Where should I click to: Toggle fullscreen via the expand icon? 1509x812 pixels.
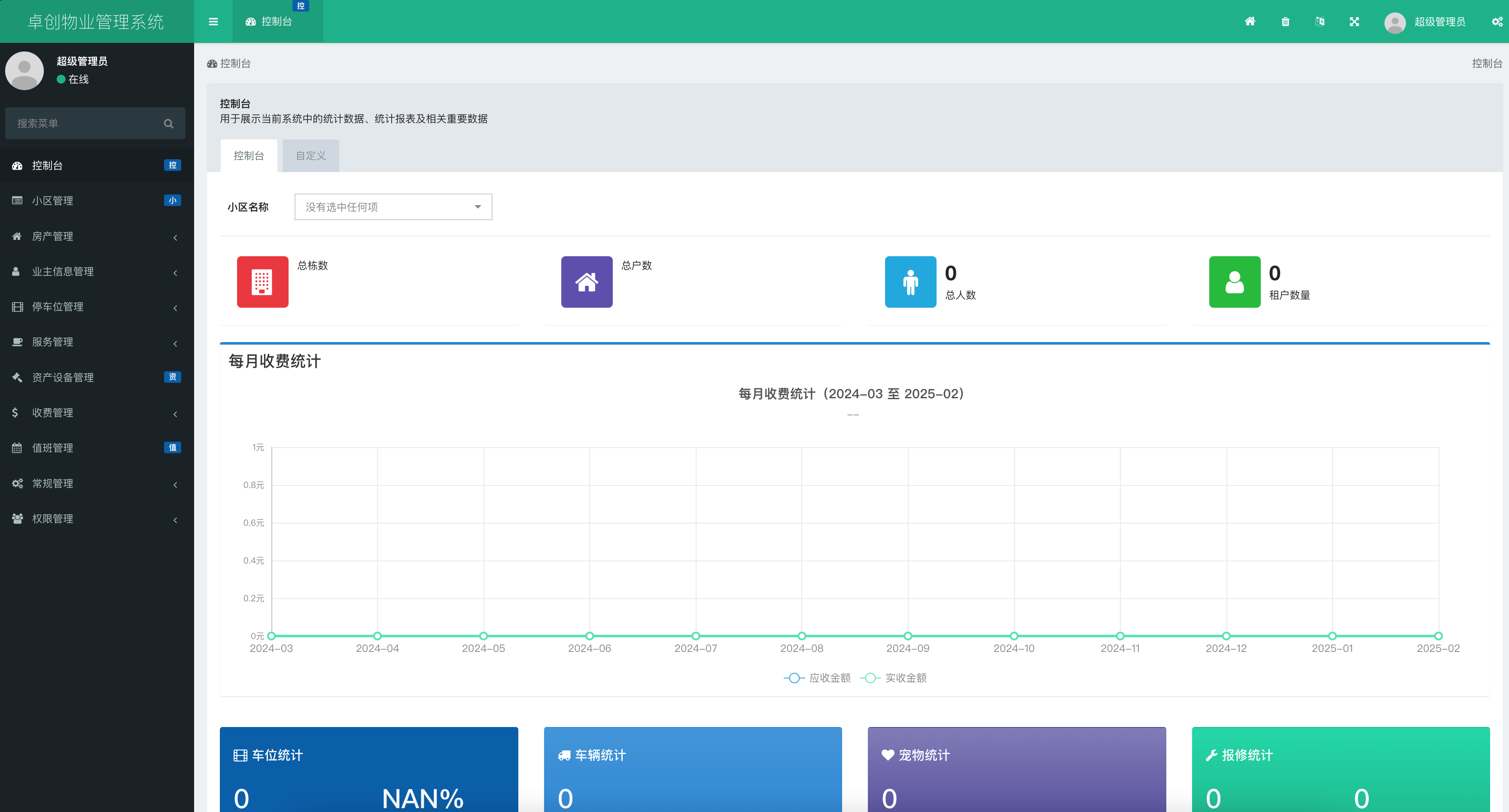click(1354, 21)
